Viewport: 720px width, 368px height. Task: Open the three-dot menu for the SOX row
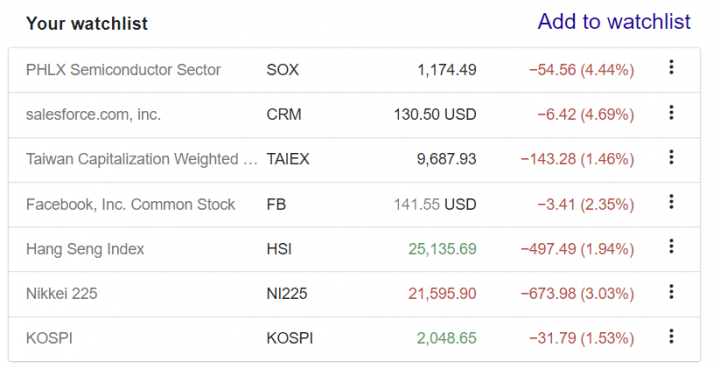tap(671, 68)
